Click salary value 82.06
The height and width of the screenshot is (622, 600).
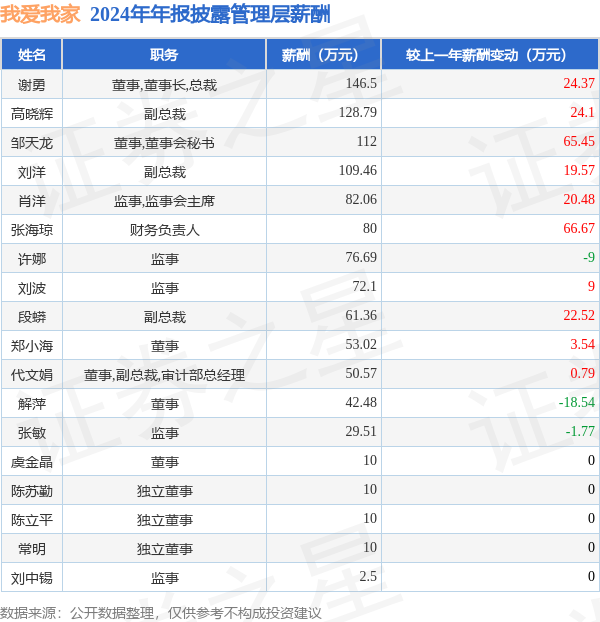(361, 199)
